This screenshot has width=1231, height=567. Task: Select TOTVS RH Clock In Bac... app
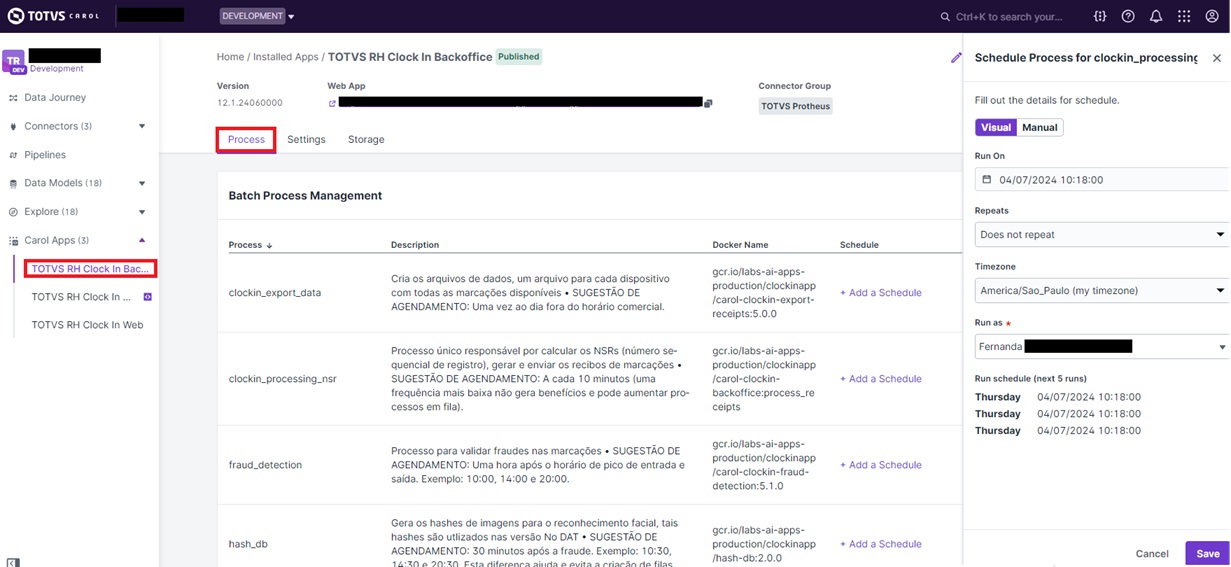(x=90, y=269)
